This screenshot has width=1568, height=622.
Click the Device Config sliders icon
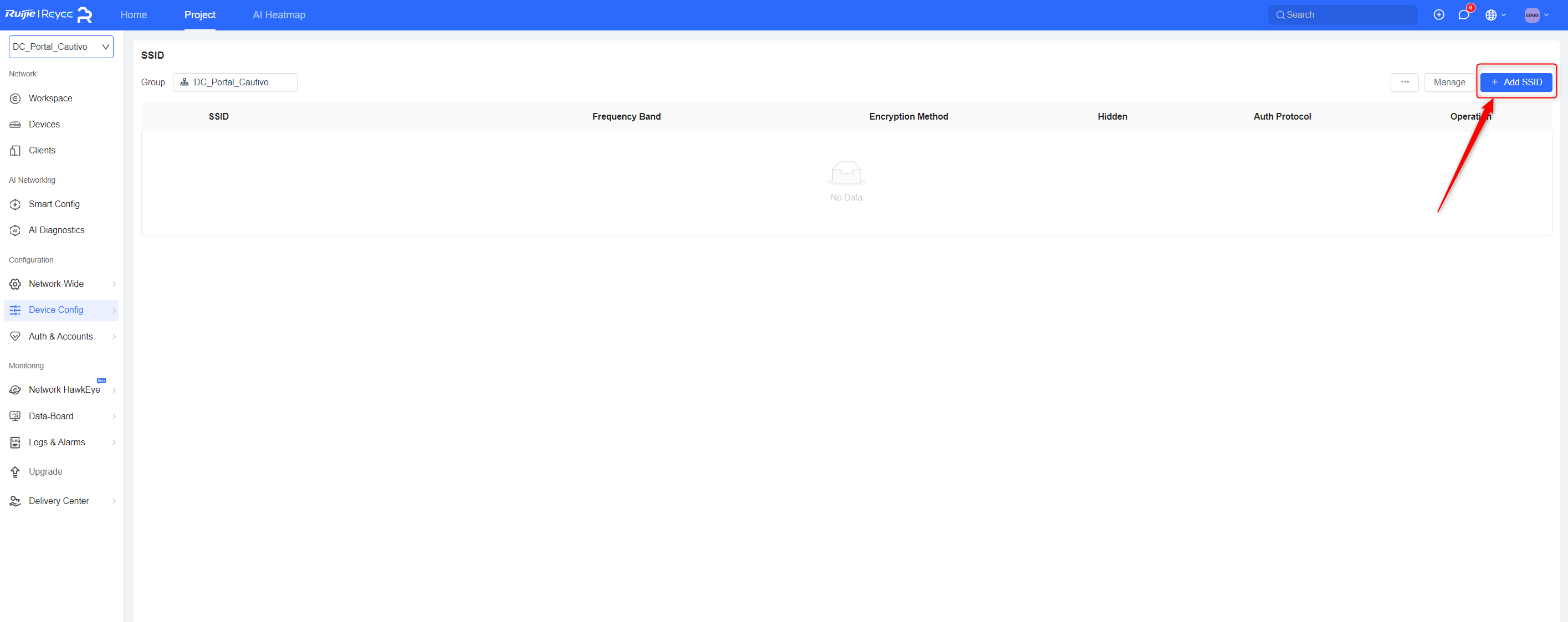(15, 310)
